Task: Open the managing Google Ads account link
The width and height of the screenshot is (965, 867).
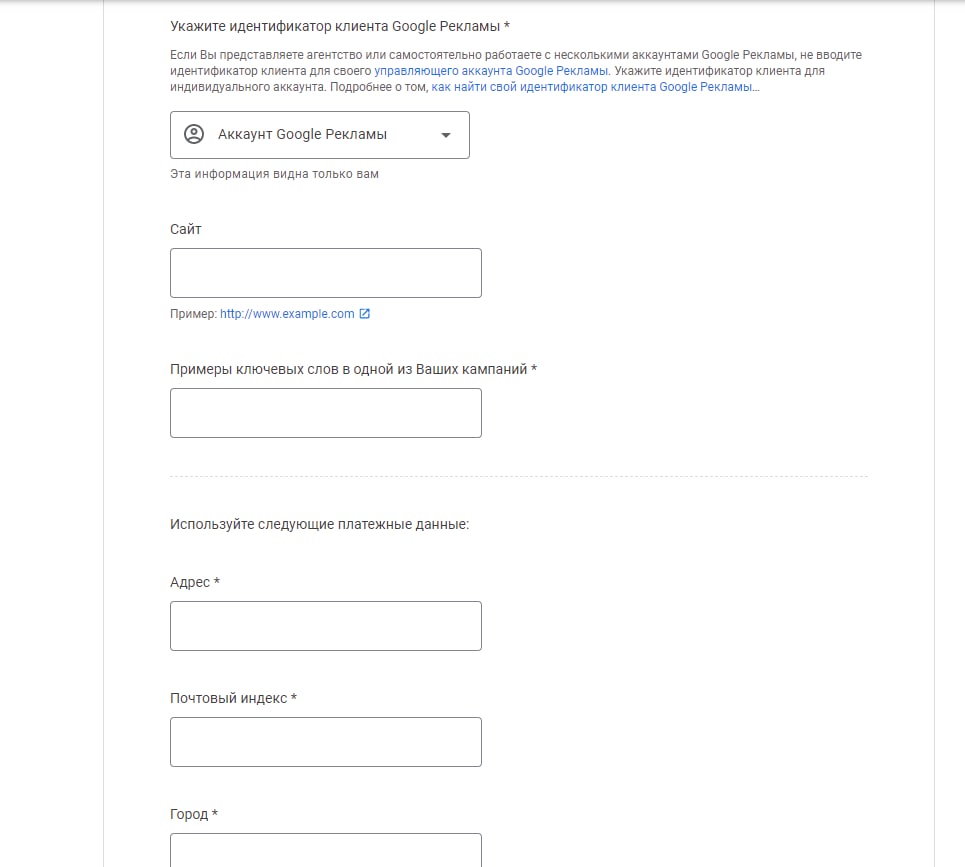Action: [x=491, y=71]
